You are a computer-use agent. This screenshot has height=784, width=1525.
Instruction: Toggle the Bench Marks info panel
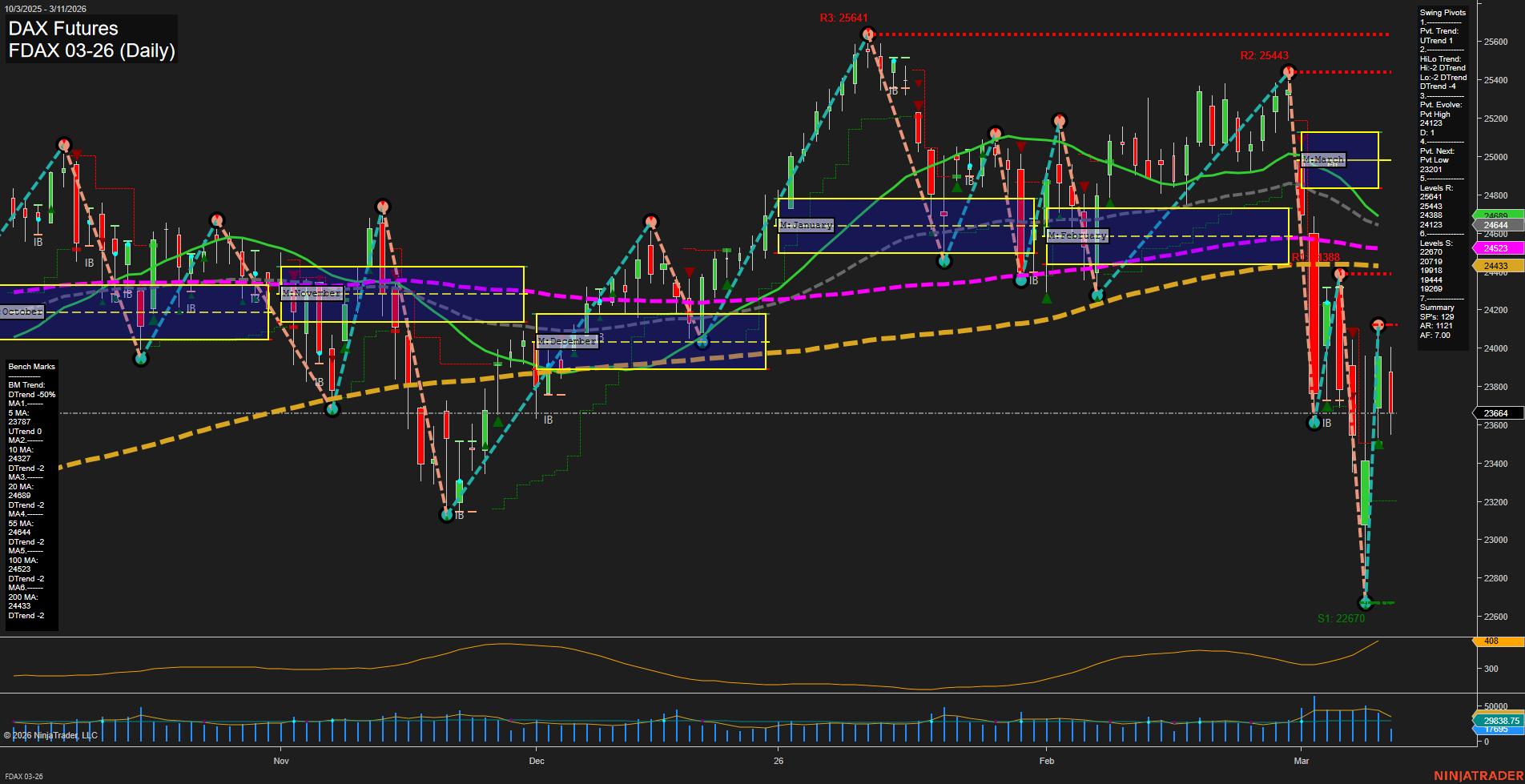pyautogui.click(x=30, y=366)
